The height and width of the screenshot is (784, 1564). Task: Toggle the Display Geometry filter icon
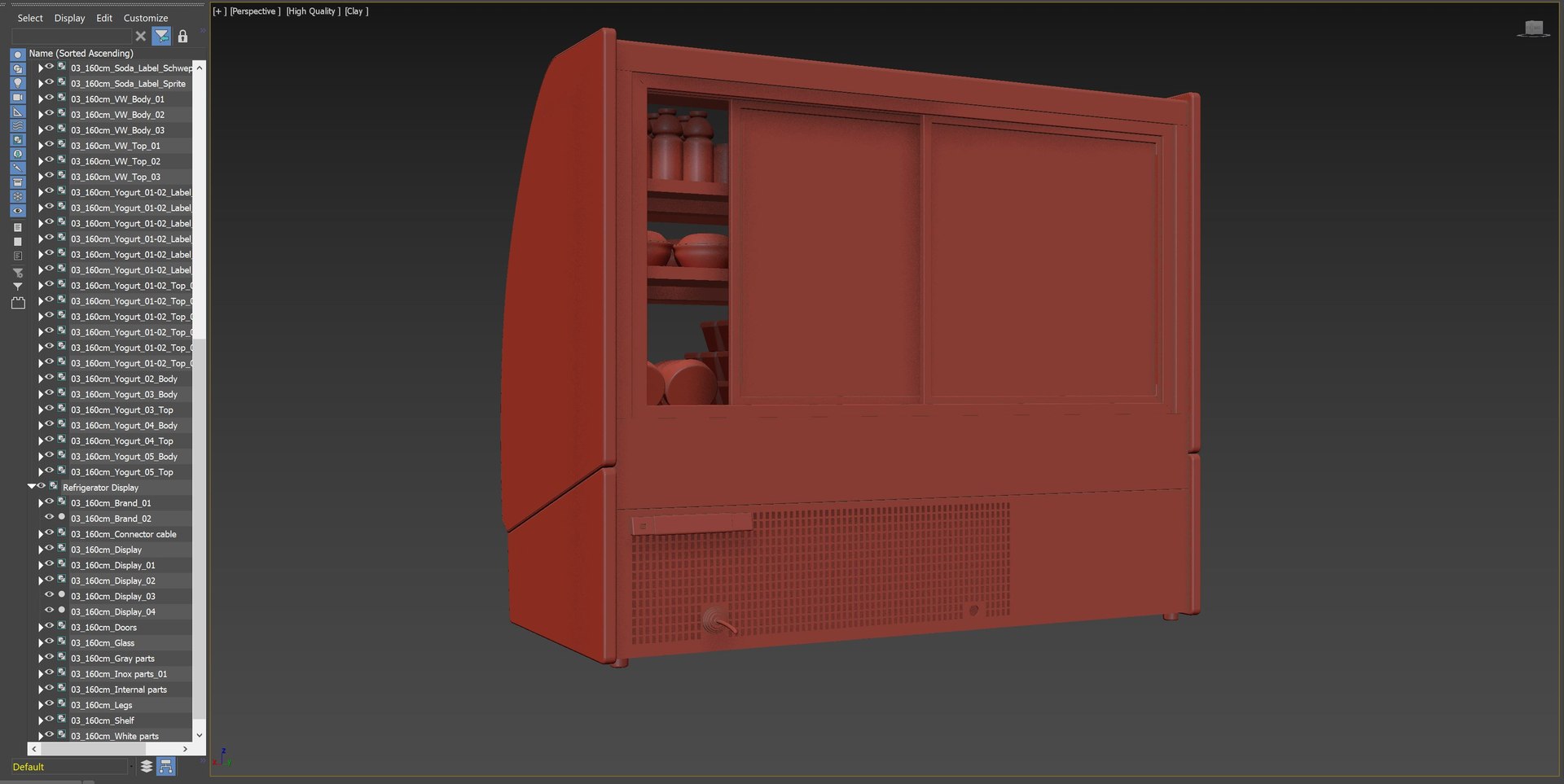pyautogui.click(x=17, y=55)
